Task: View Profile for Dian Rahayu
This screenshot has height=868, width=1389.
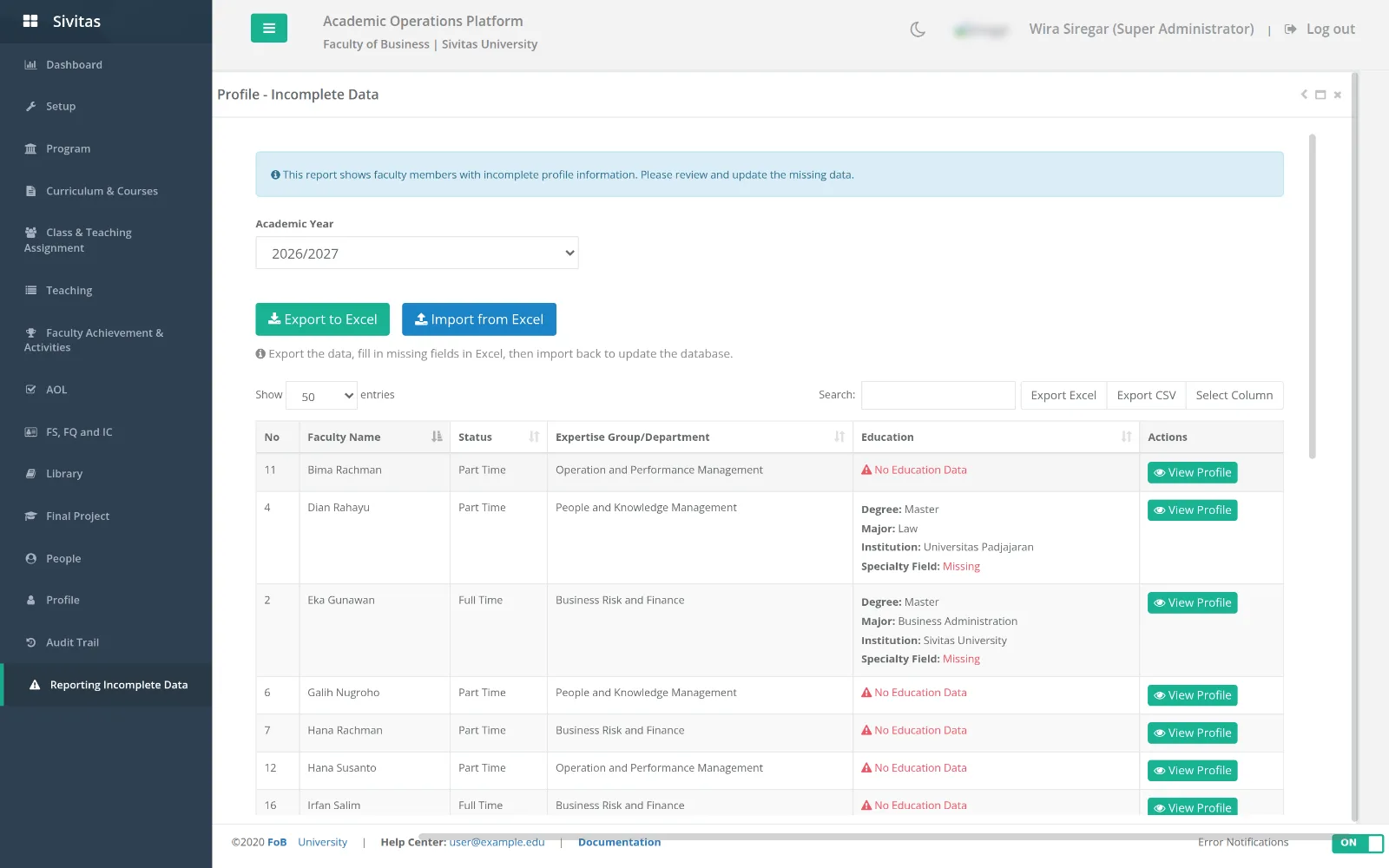Action: tap(1192, 510)
